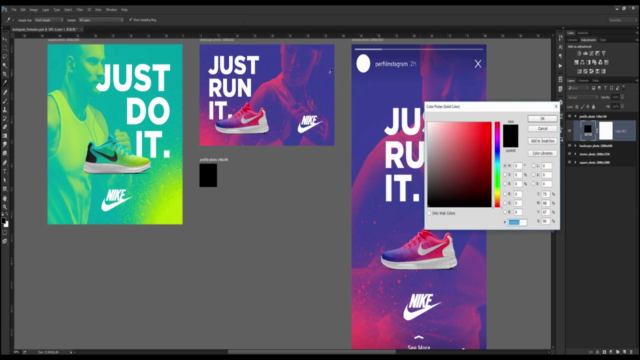Screen dimensions: 640x360
Task: Open the Sample All Layers dropdown
Action: coord(101,20)
